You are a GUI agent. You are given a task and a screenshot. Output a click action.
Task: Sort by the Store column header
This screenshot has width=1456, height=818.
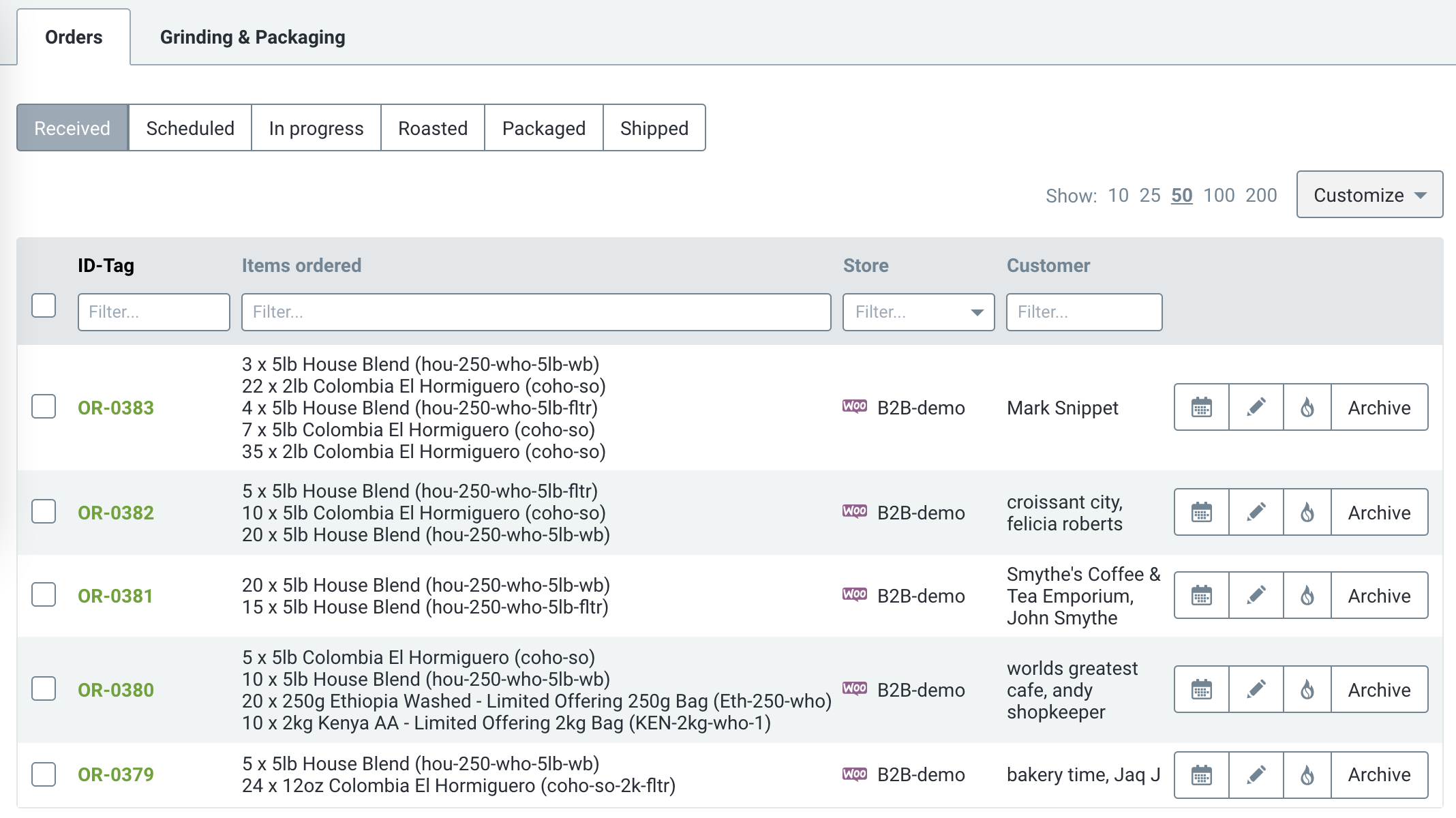[x=866, y=265]
